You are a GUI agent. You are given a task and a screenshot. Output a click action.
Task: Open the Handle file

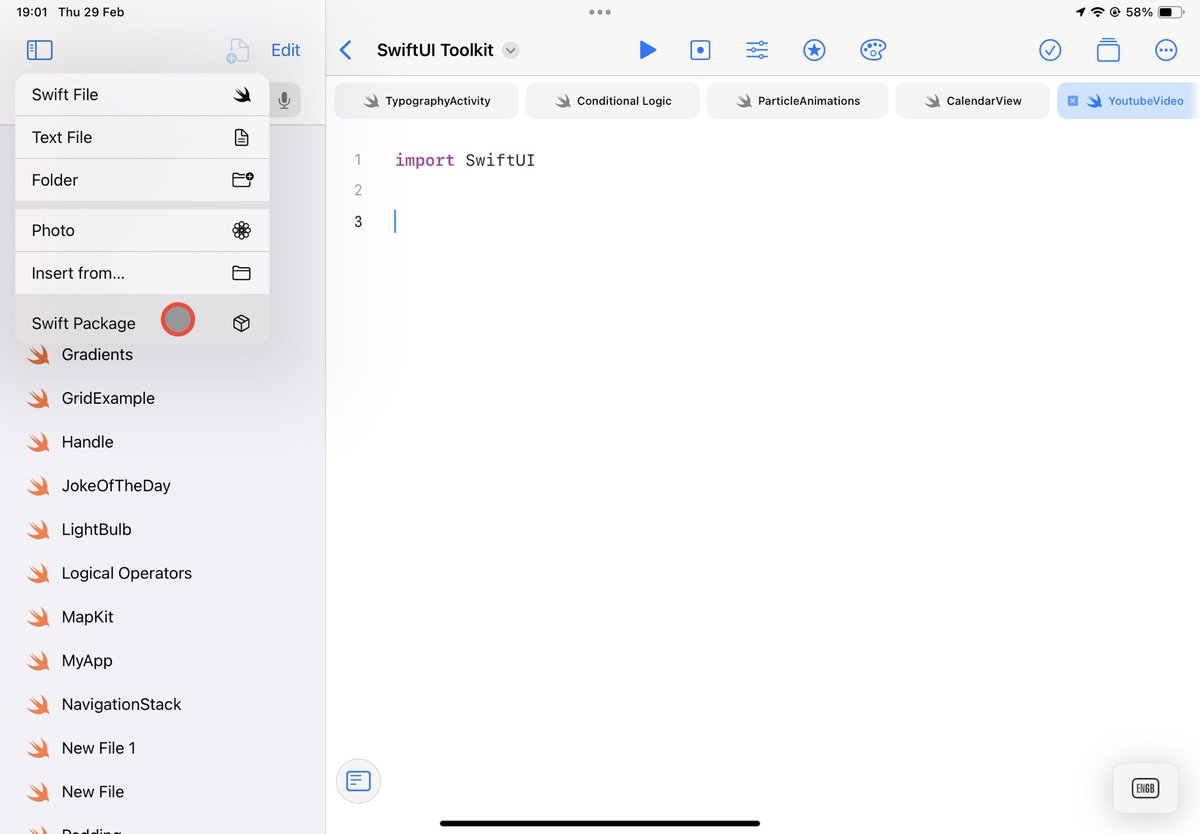[87, 442]
